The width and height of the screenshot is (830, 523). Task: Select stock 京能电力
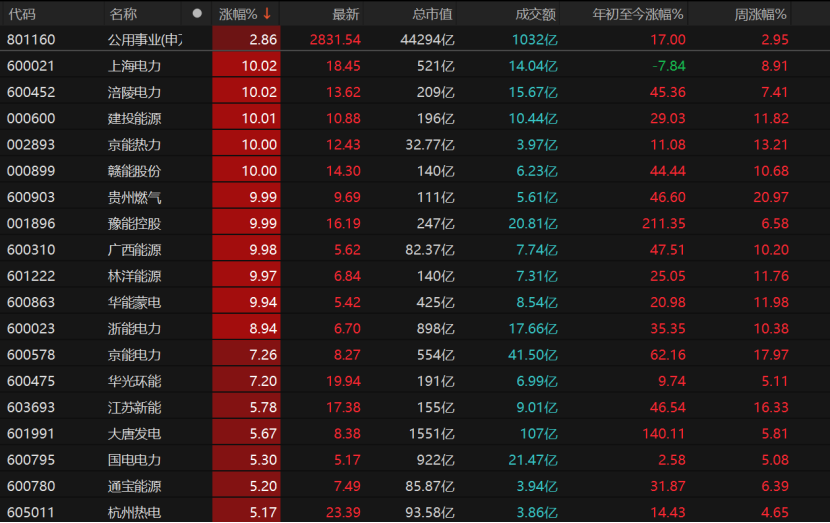point(134,355)
